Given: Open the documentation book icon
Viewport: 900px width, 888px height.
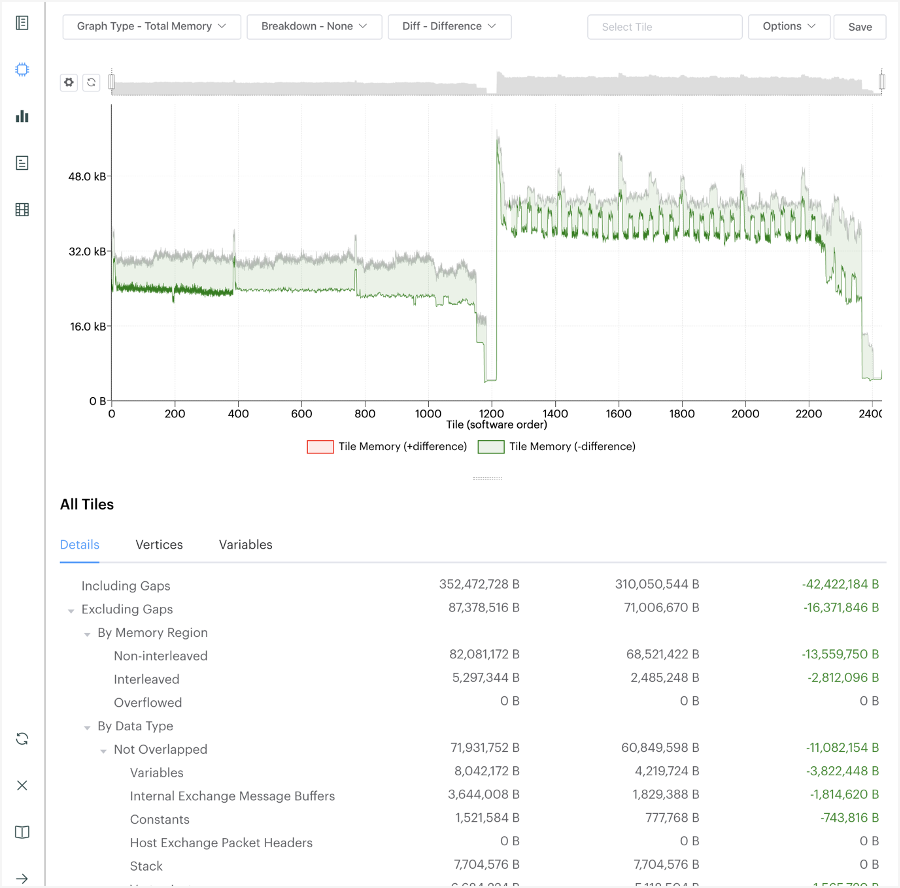Looking at the screenshot, I should pyautogui.click(x=21, y=832).
